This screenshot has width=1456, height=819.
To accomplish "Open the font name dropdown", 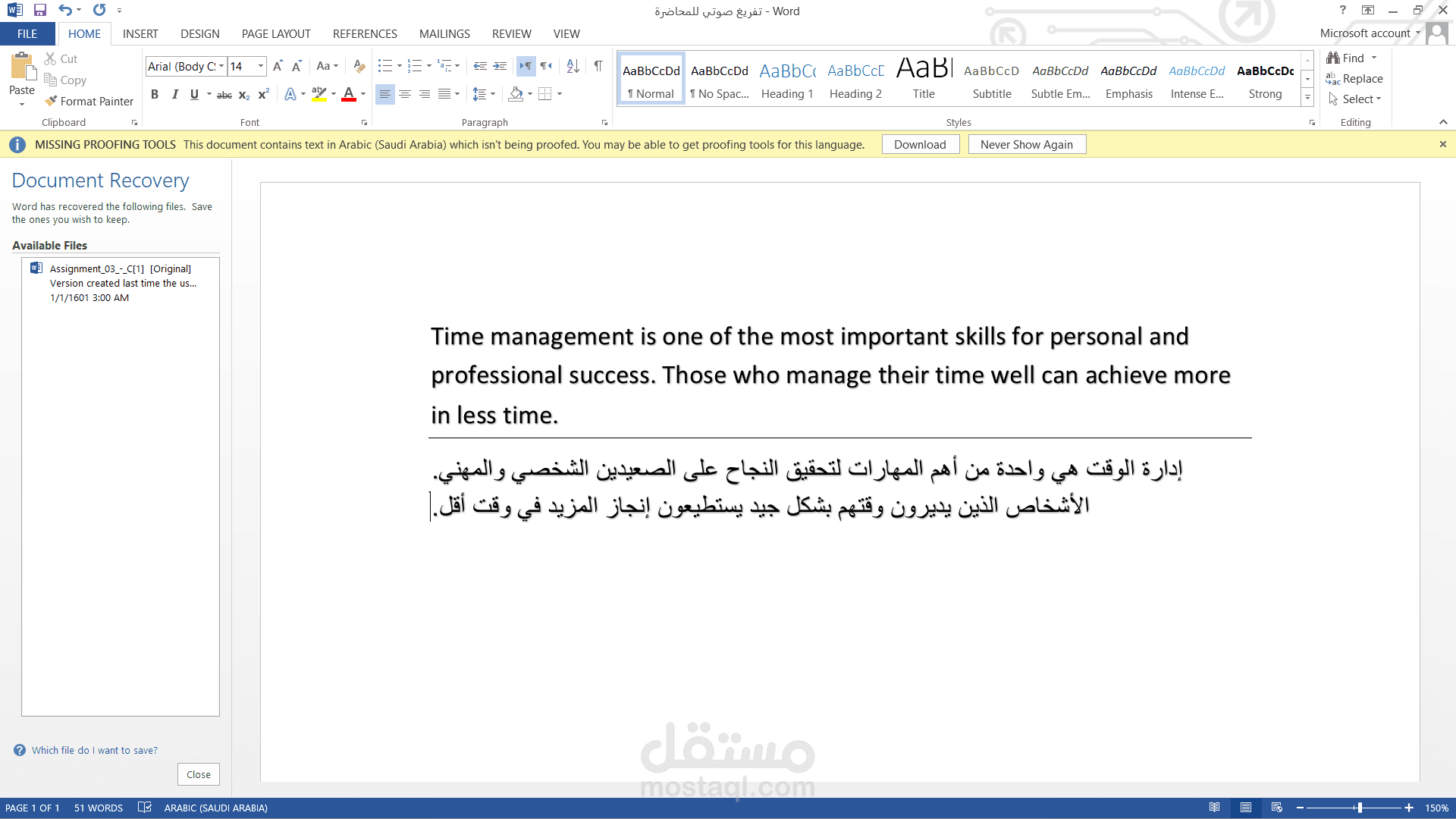I will click(x=221, y=66).
